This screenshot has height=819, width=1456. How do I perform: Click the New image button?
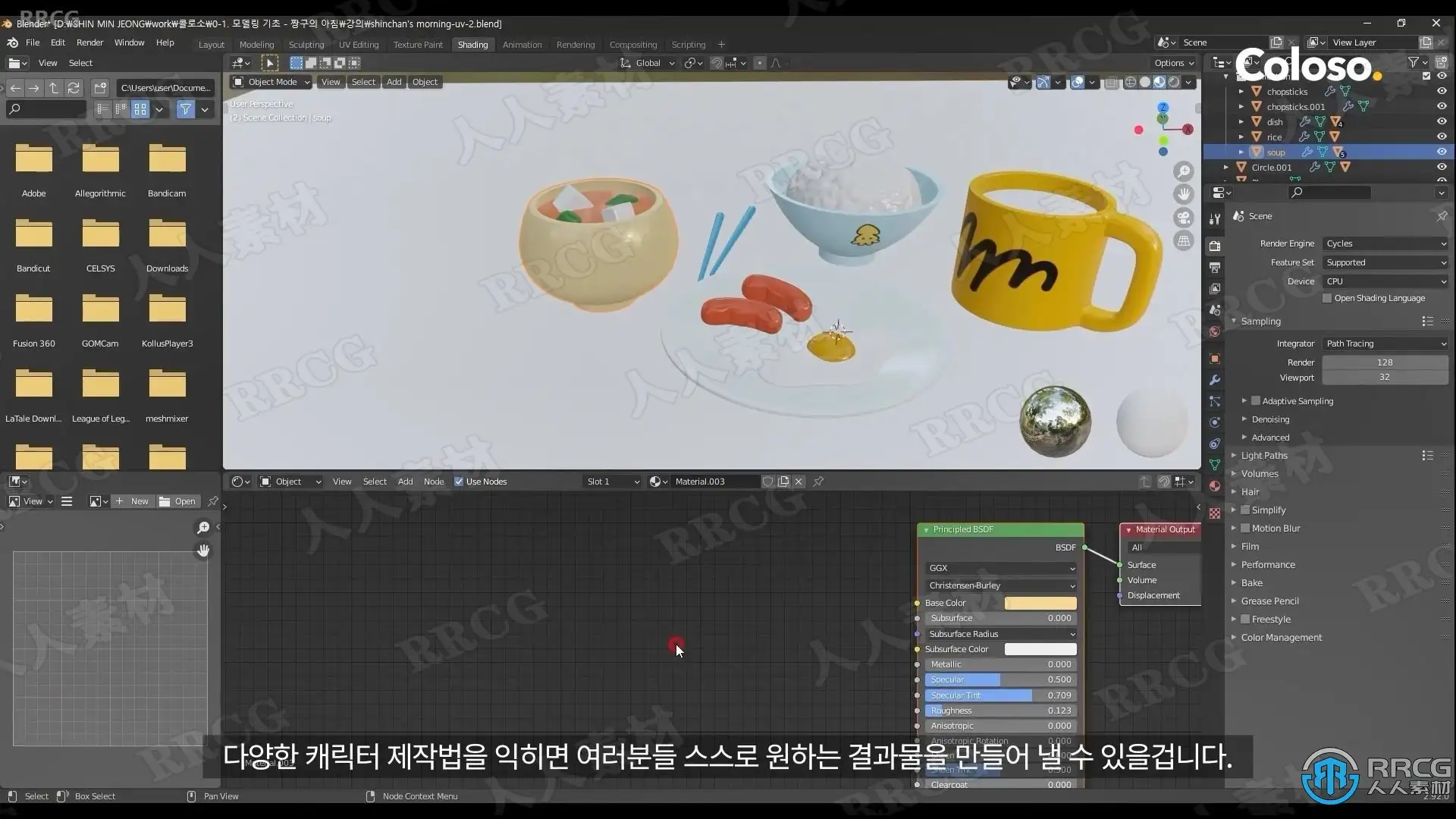(132, 501)
